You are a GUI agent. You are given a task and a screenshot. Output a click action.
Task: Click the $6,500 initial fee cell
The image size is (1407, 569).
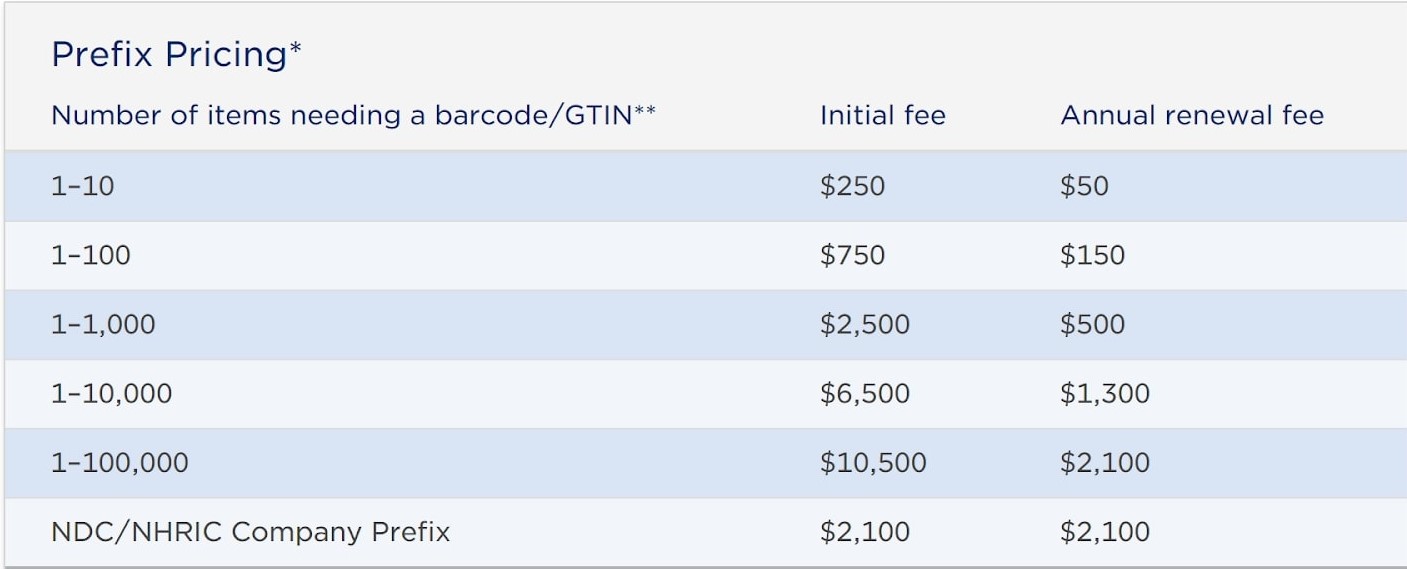click(865, 393)
